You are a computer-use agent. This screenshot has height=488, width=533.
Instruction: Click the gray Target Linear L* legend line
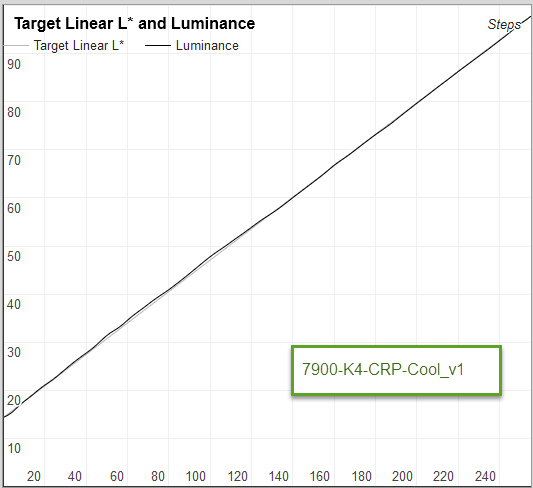pos(16,46)
